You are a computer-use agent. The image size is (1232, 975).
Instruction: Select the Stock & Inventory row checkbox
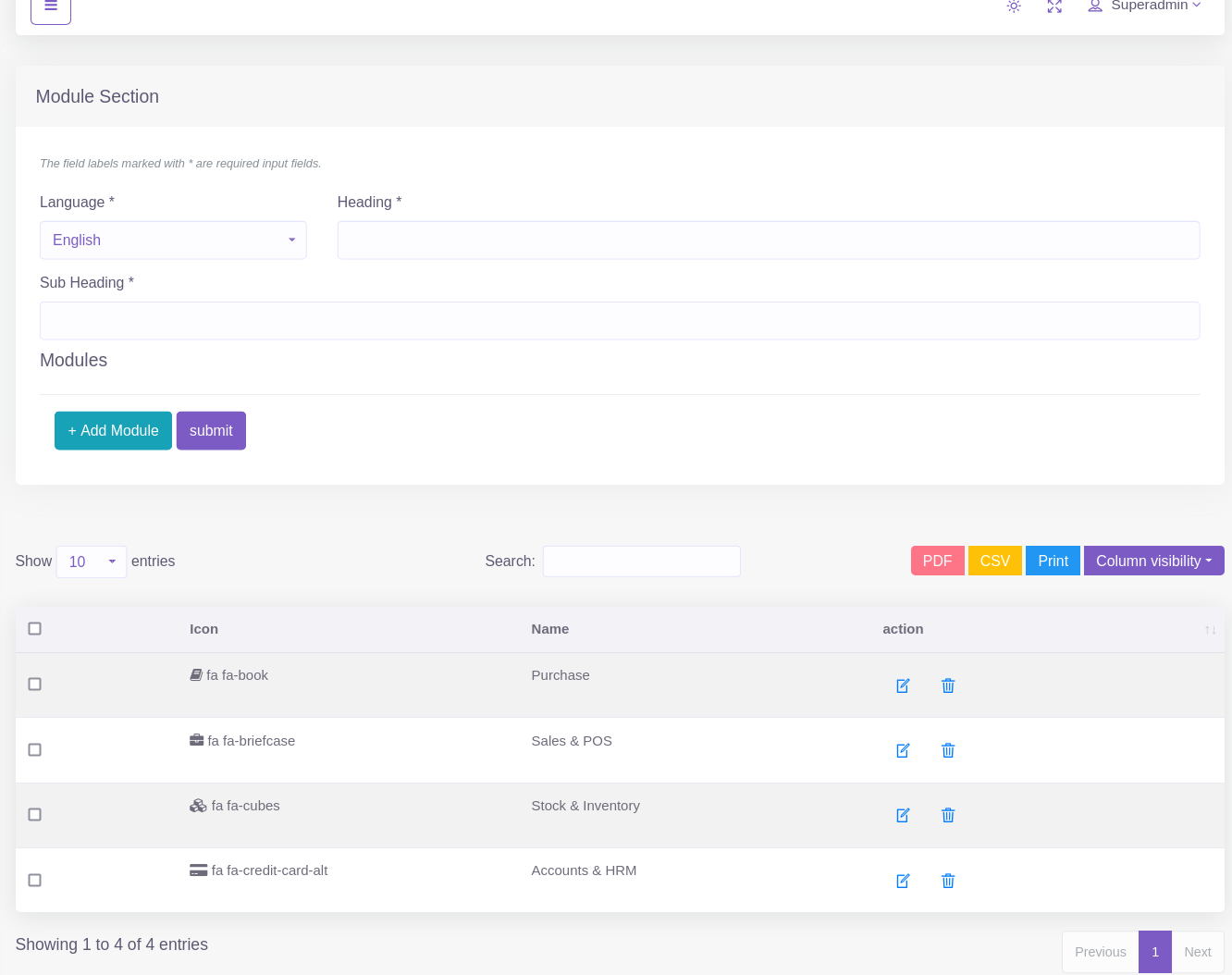(35, 815)
